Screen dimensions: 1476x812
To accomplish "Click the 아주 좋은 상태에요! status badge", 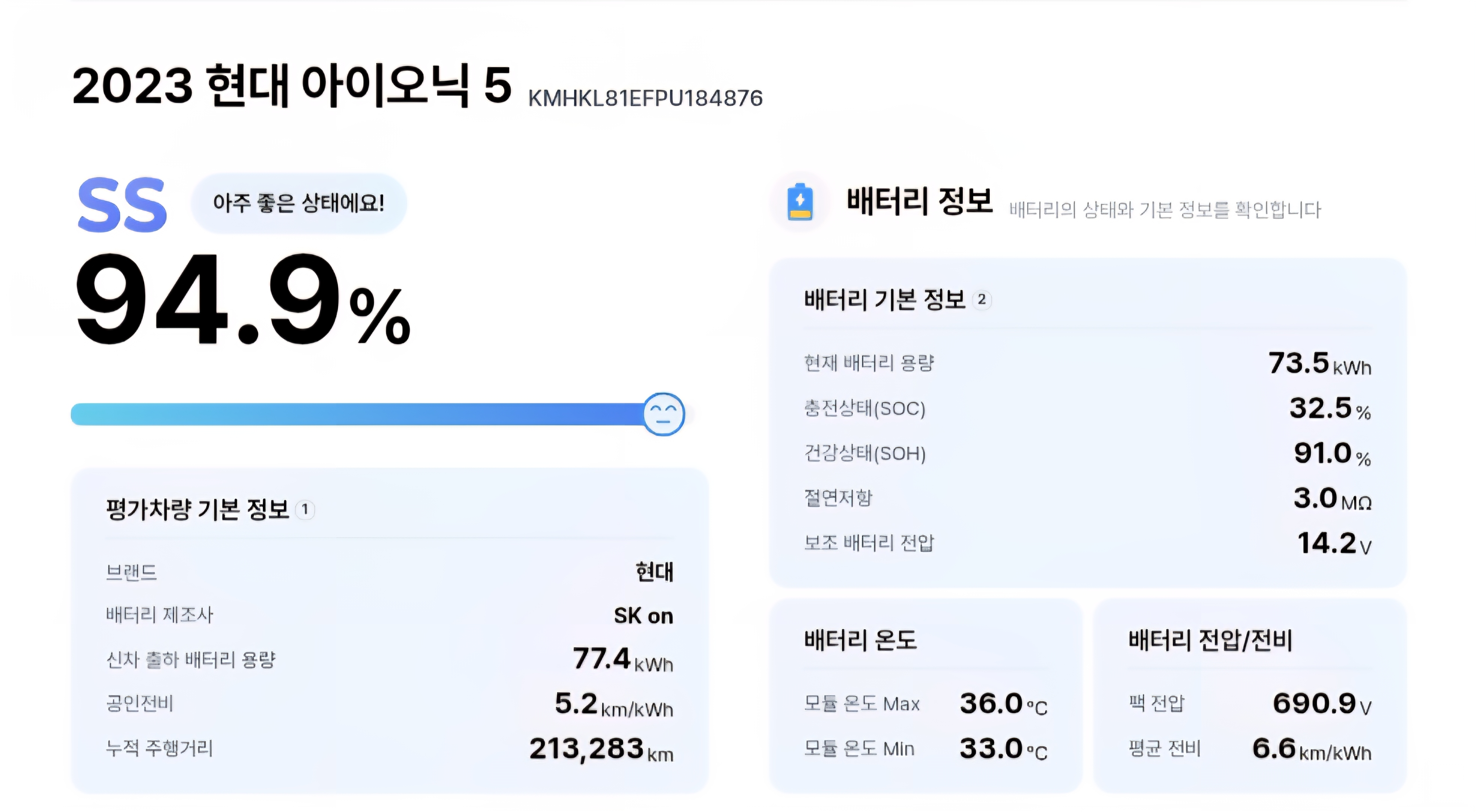I will [x=298, y=203].
